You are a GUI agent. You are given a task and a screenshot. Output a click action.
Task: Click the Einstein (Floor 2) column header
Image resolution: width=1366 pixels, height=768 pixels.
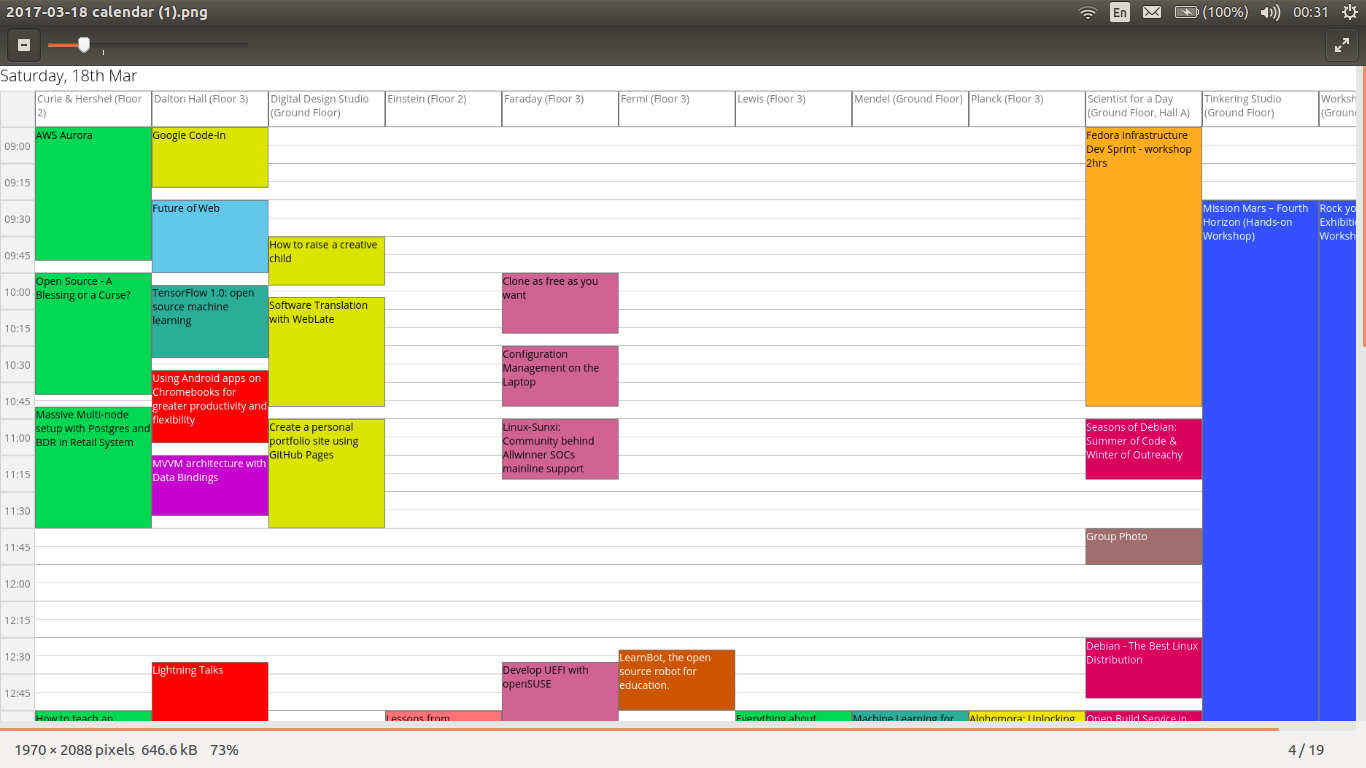pyautogui.click(x=443, y=109)
